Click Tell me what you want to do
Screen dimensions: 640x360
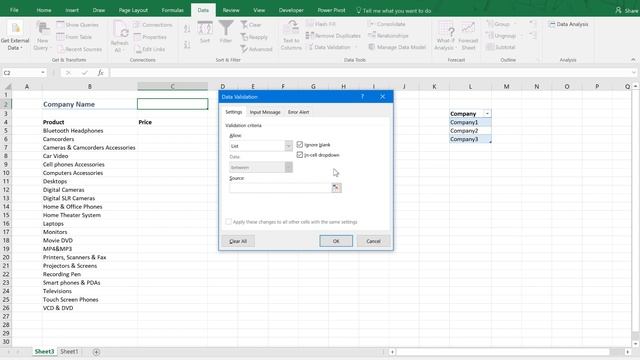click(x=393, y=11)
